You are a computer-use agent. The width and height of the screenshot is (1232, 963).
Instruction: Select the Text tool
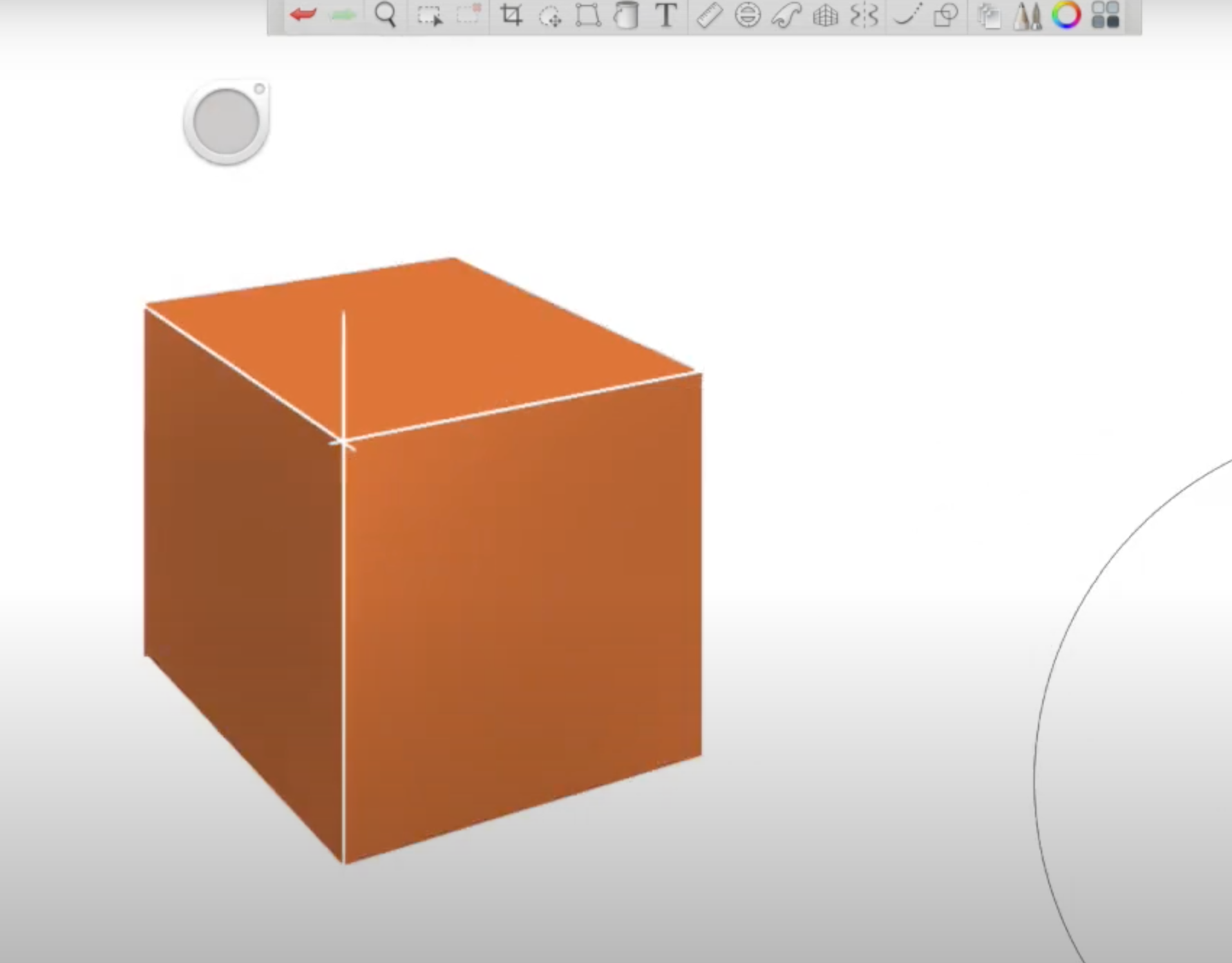point(667,15)
